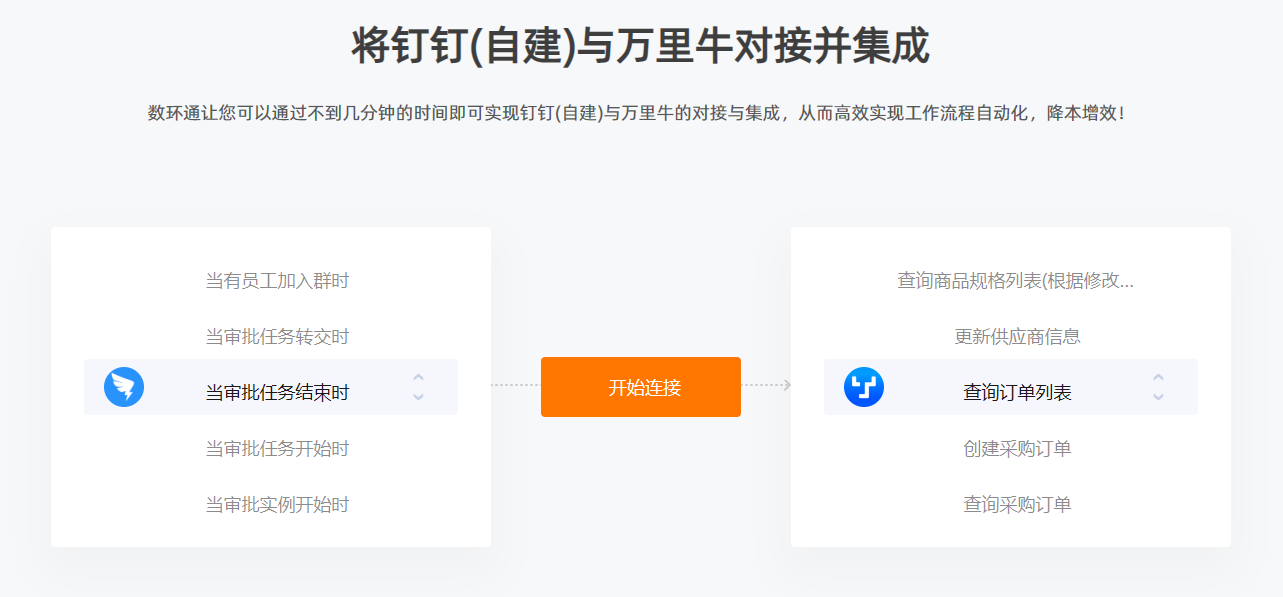
Task: Click the Wanliniu blue round logo
Action: (x=864, y=387)
